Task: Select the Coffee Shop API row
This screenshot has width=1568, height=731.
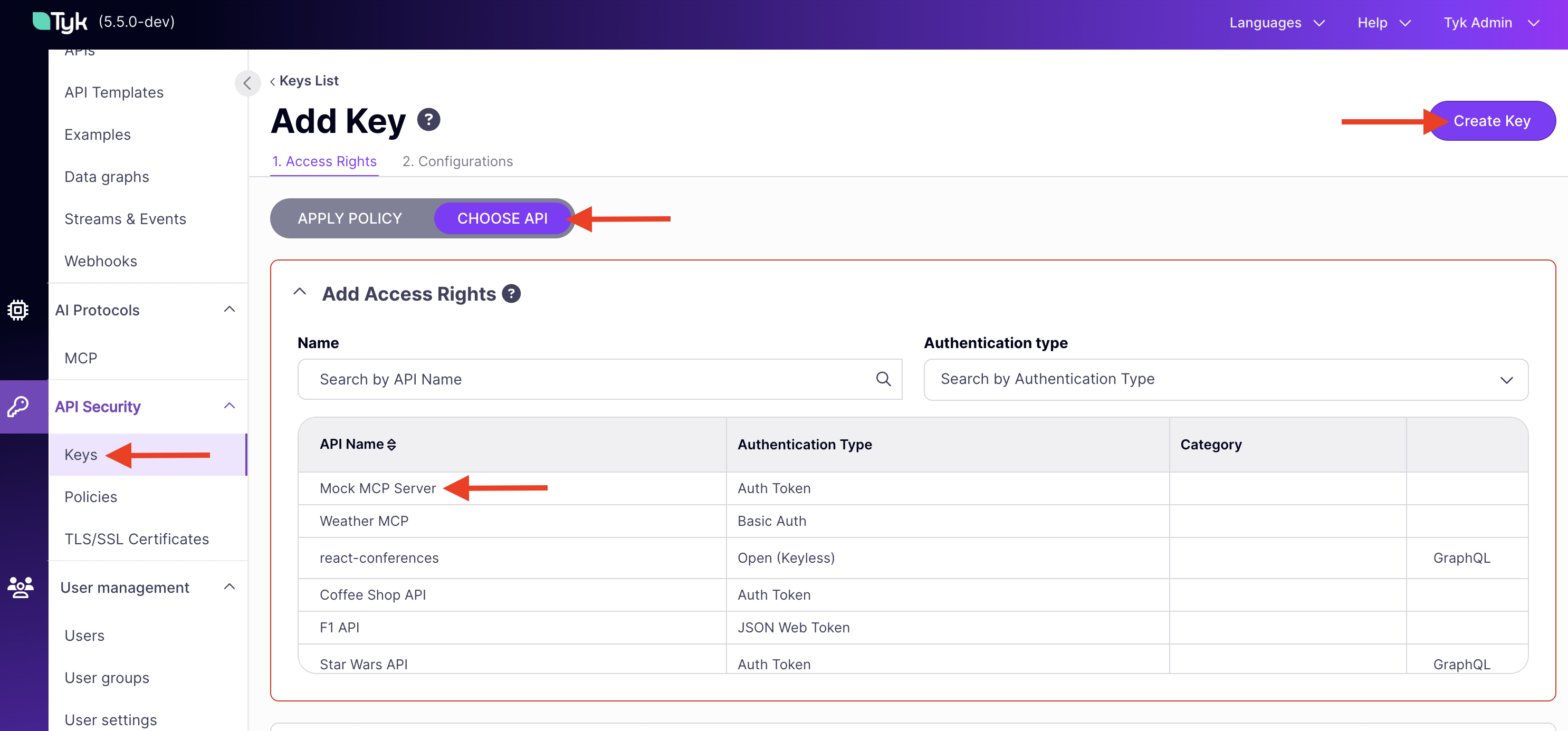Action: pos(913,594)
